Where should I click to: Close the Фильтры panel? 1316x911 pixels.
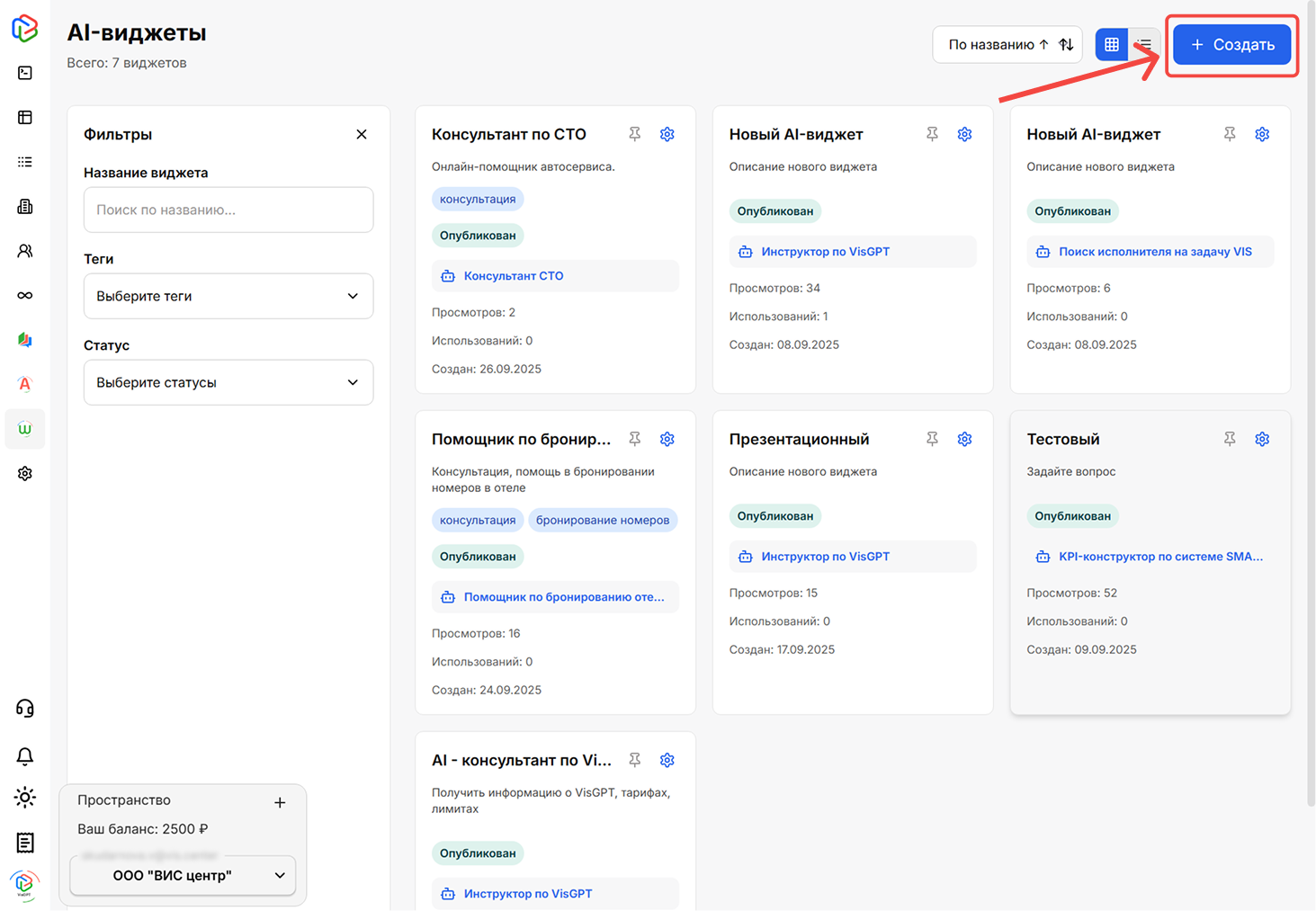tap(362, 134)
